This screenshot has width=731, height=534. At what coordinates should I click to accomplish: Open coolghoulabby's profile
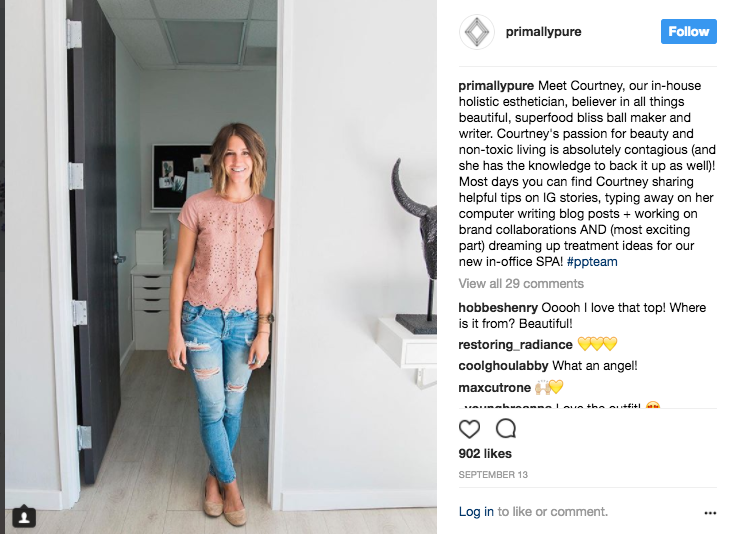pyautogui.click(x=503, y=366)
